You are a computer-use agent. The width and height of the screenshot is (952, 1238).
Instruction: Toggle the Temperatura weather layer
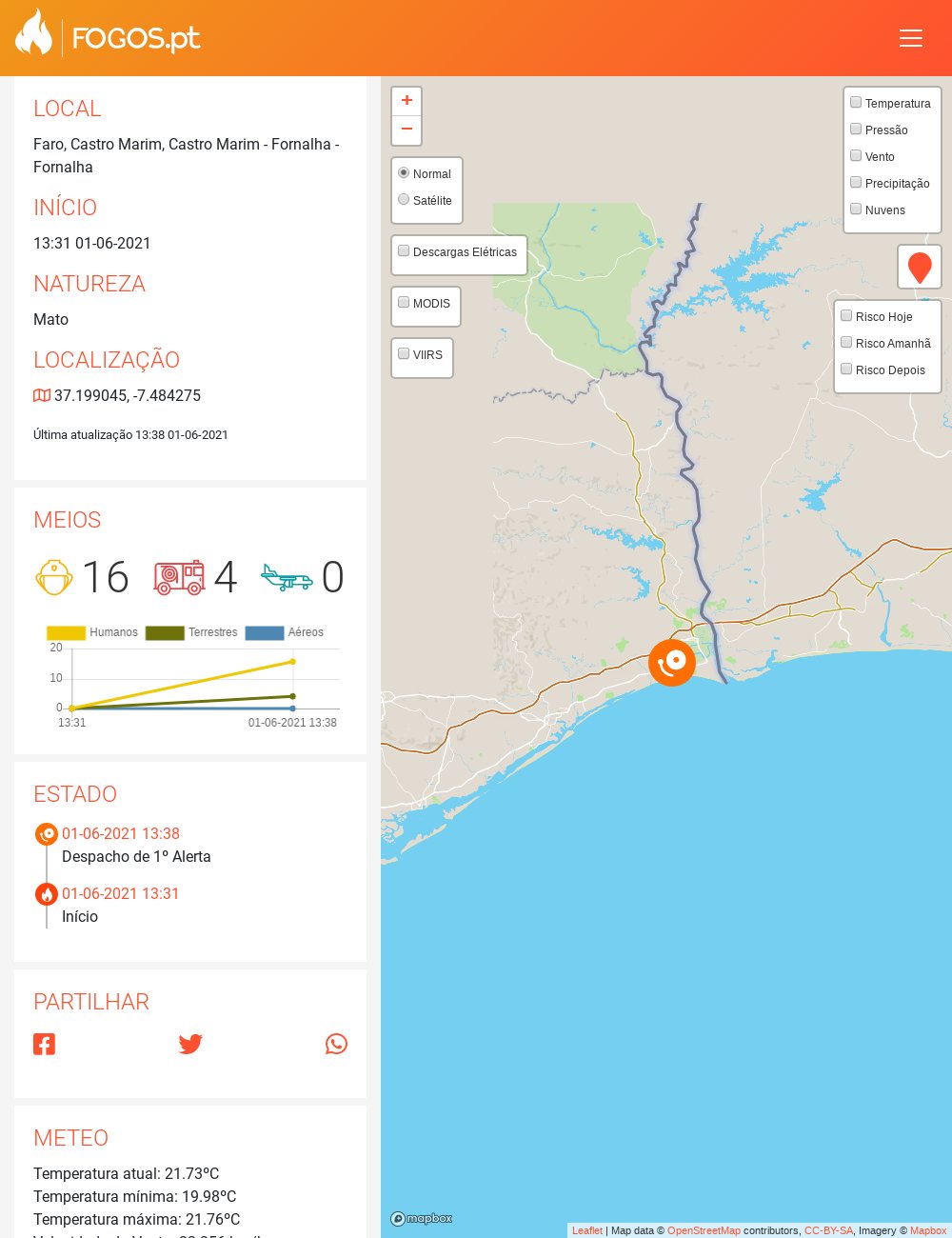tap(856, 102)
